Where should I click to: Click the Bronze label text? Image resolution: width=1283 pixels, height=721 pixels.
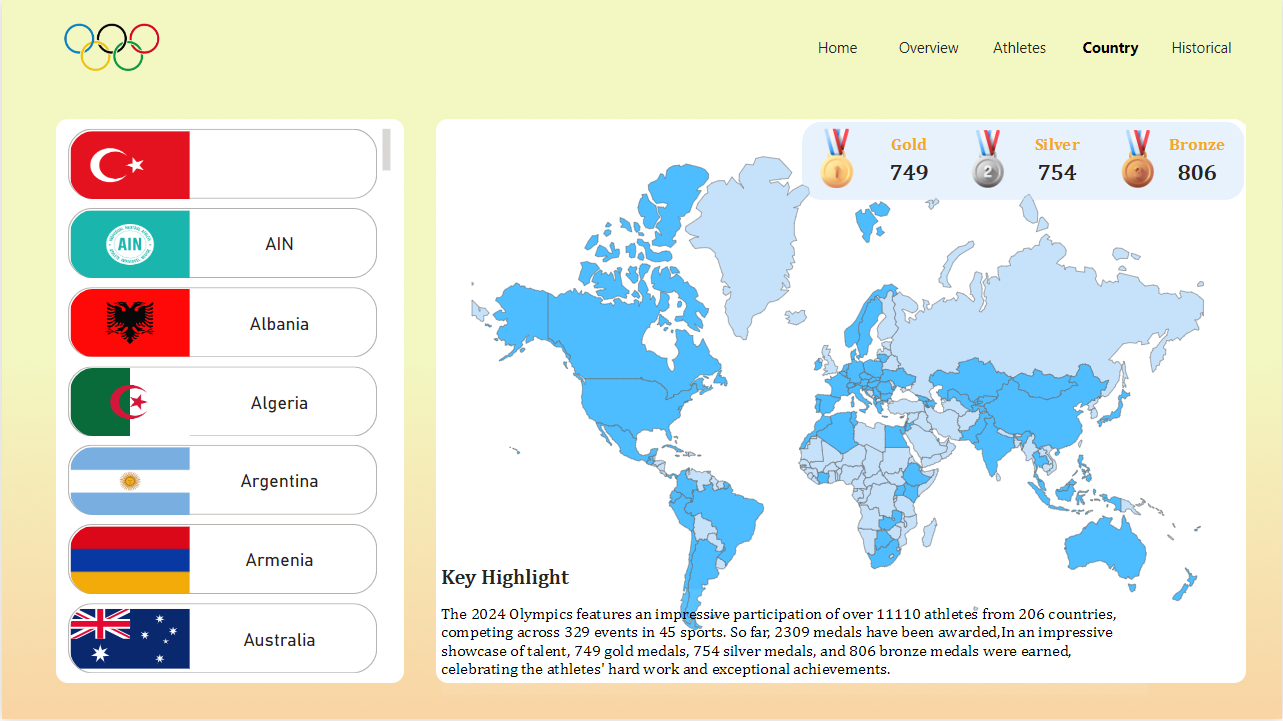click(1197, 145)
